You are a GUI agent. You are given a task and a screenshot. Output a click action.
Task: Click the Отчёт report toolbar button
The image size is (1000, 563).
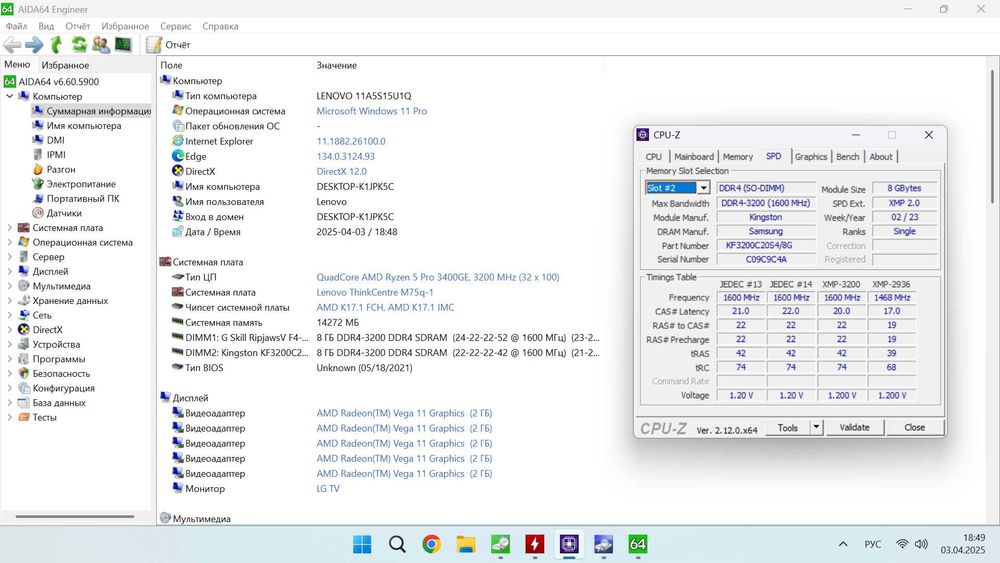pos(168,45)
